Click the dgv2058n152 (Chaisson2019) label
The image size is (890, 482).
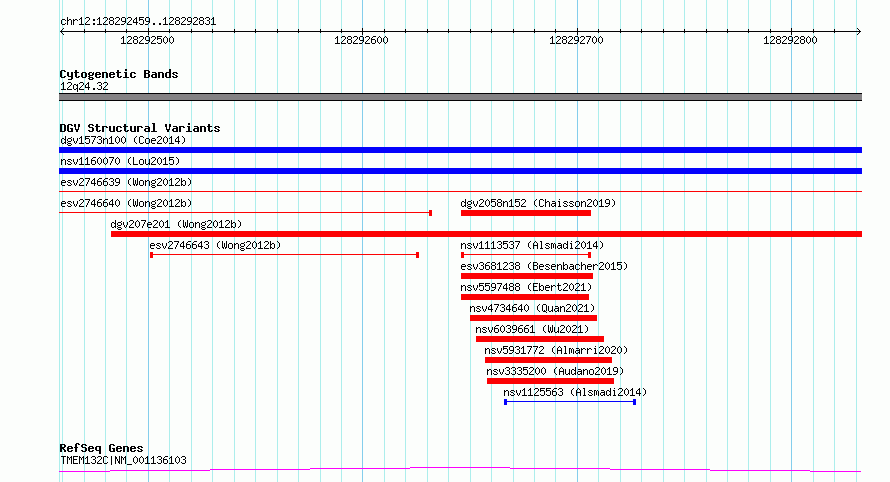538,203
